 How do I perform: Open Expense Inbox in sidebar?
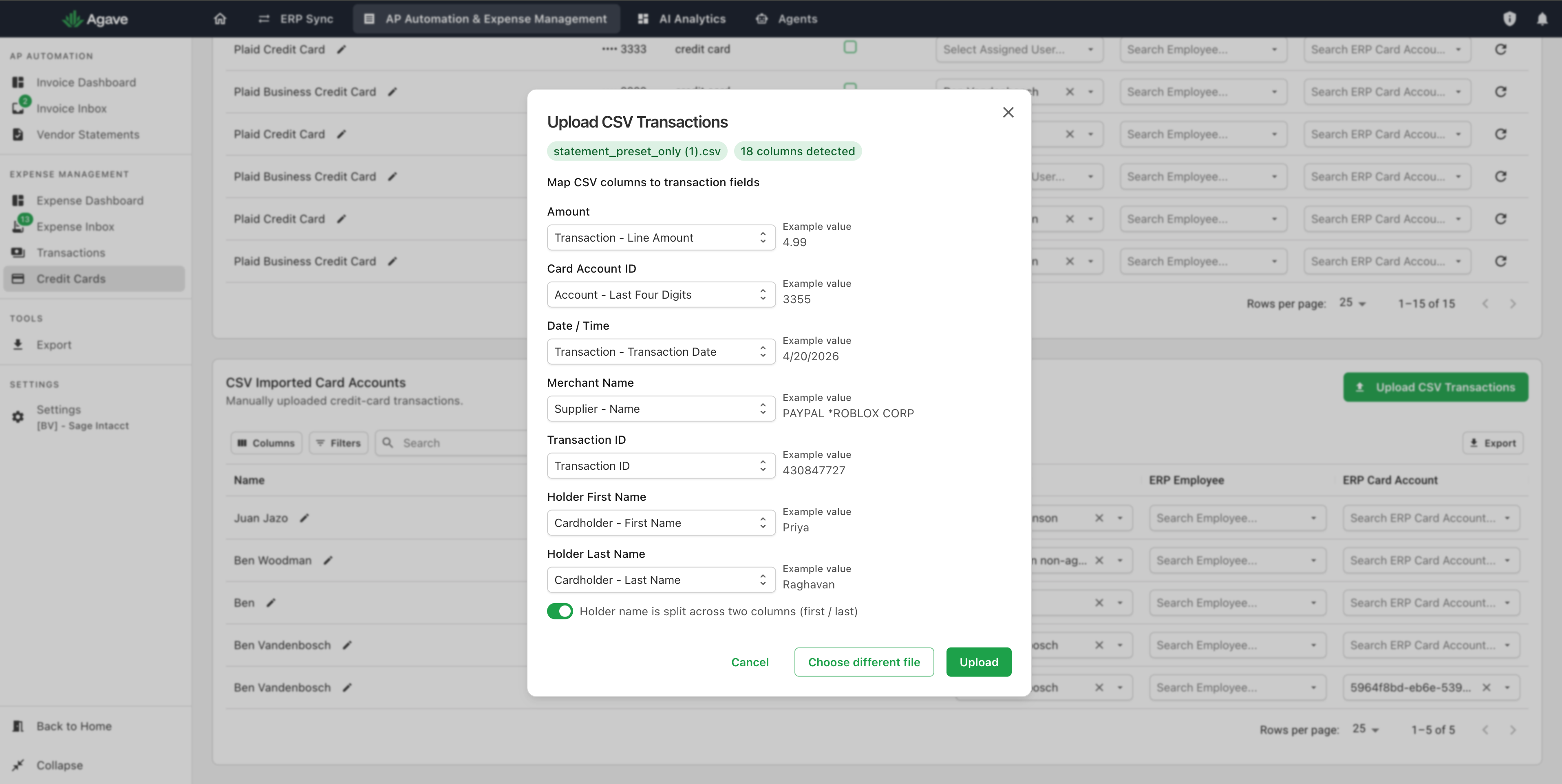75,226
